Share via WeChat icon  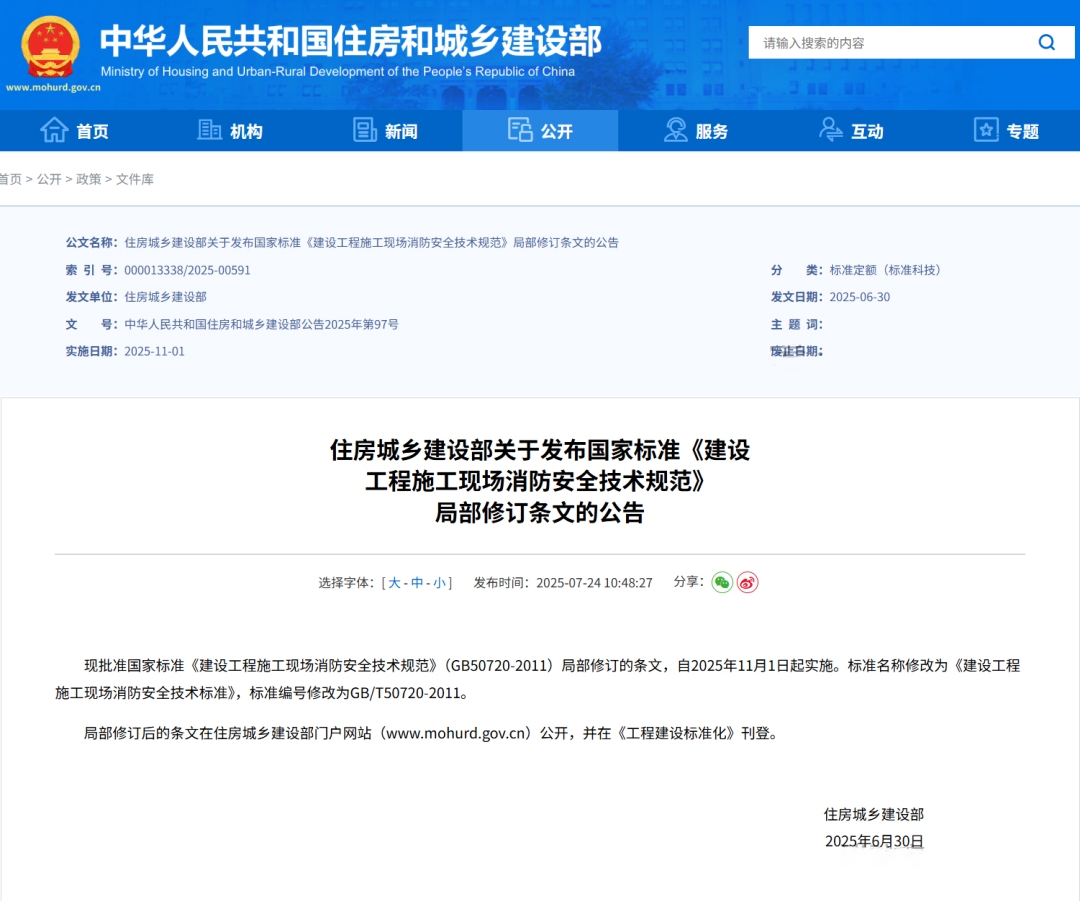722,582
